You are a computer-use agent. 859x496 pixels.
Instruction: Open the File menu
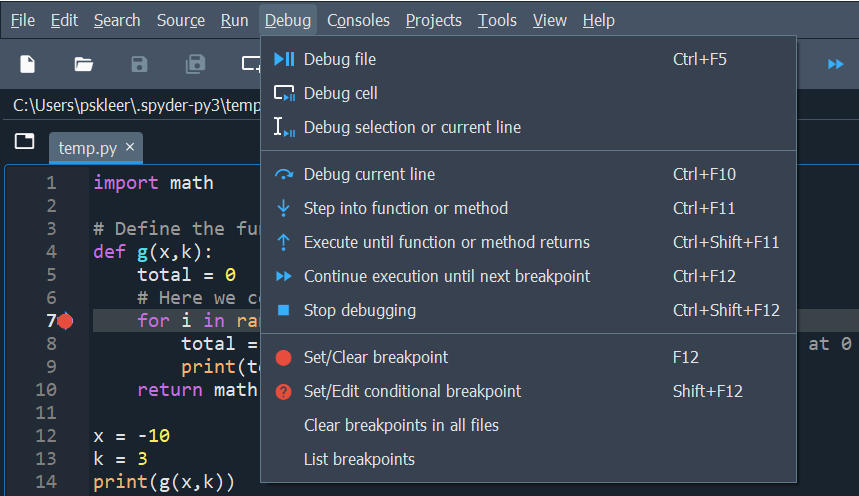click(22, 20)
